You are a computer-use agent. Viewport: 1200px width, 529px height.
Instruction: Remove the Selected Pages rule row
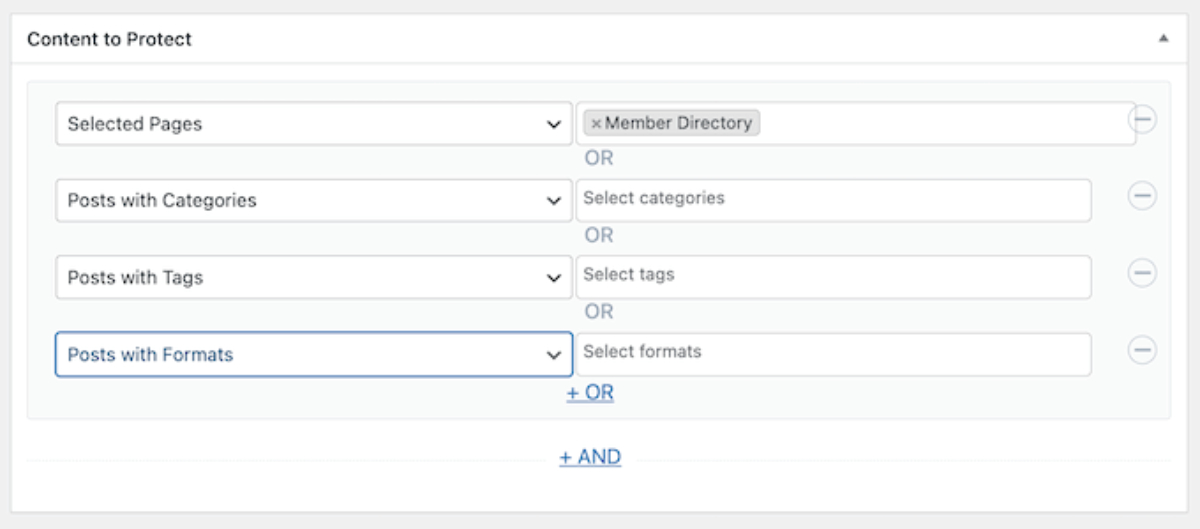pyautogui.click(x=1142, y=120)
